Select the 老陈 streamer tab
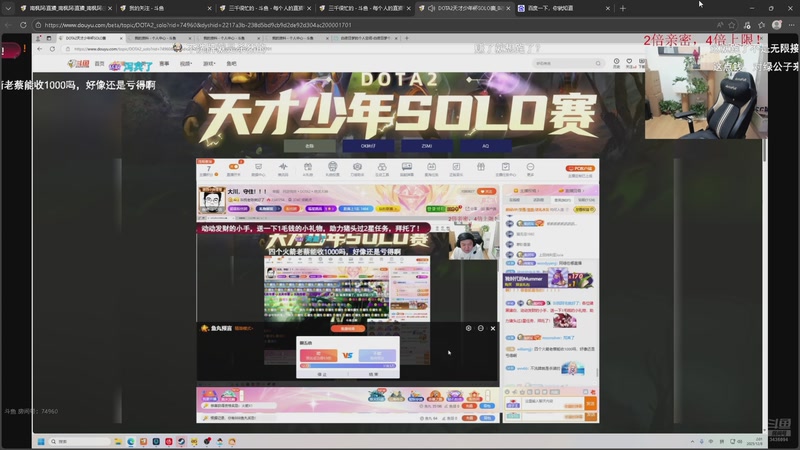The width and height of the screenshot is (800, 450). coord(310,146)
